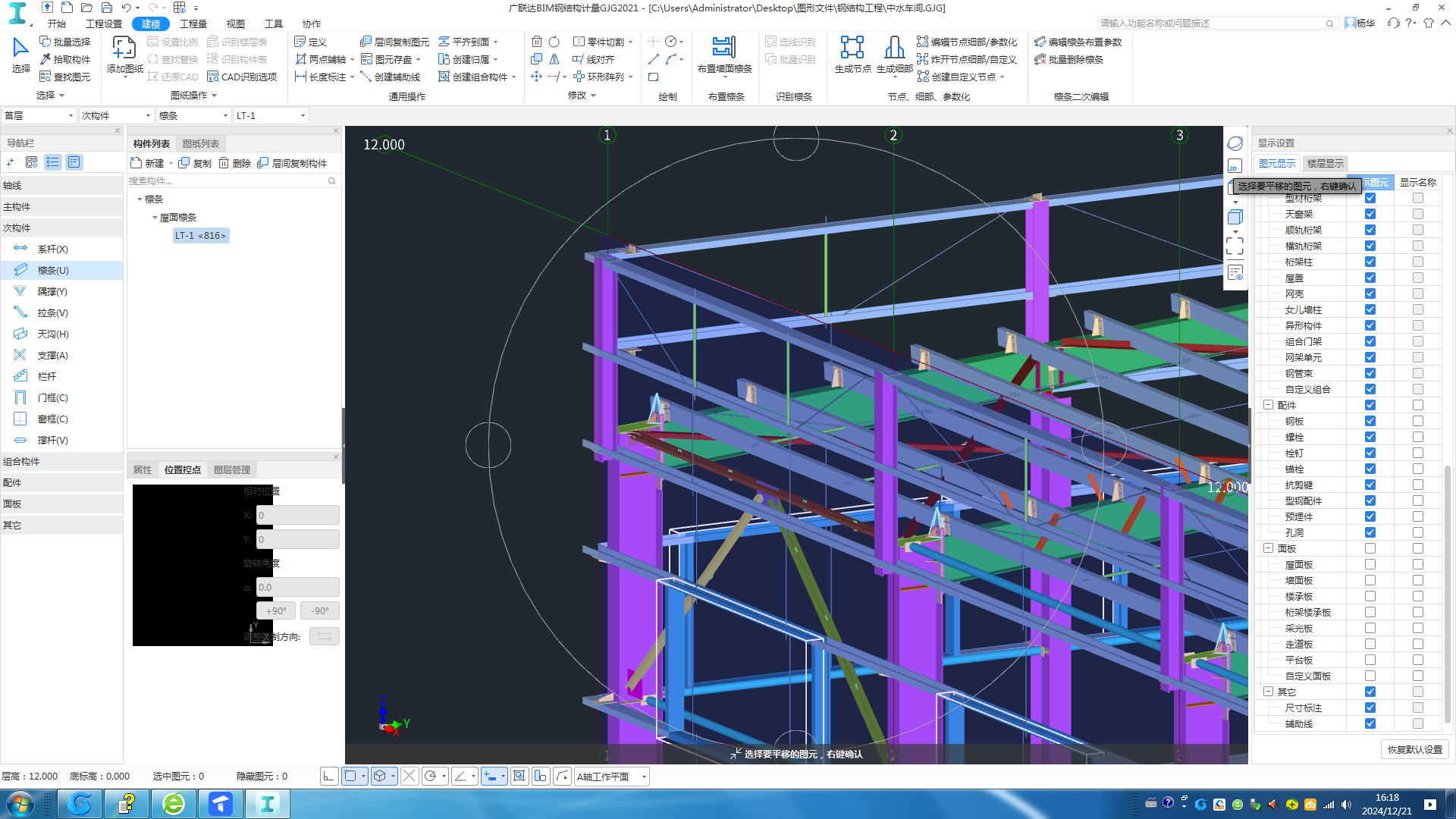Open the LT-1 component dropdown
This screenshot has height=819, width=1456.
point(271,115)
